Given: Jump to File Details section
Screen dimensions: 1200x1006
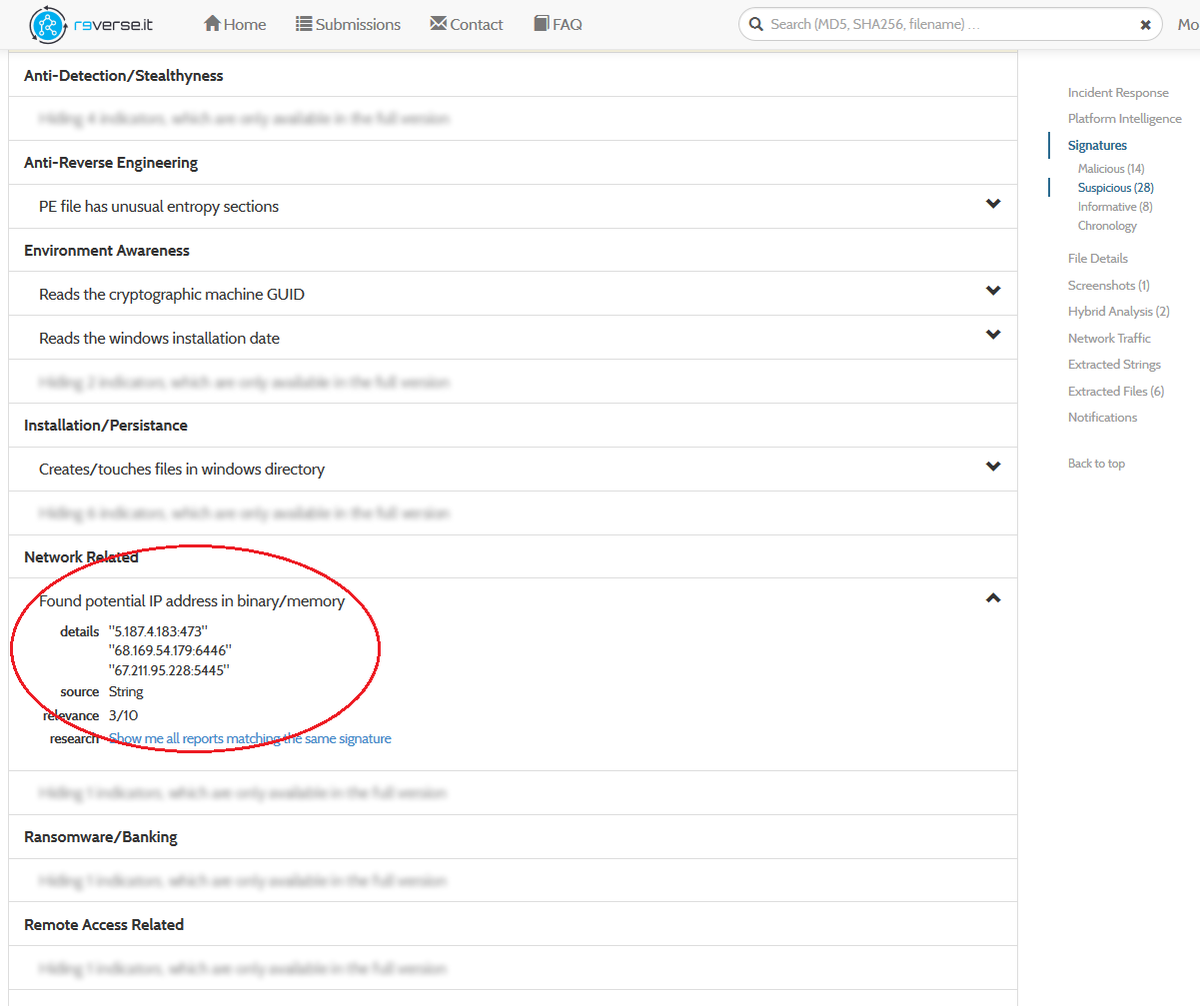Looking at the screenshot, I should [1098, 259].
